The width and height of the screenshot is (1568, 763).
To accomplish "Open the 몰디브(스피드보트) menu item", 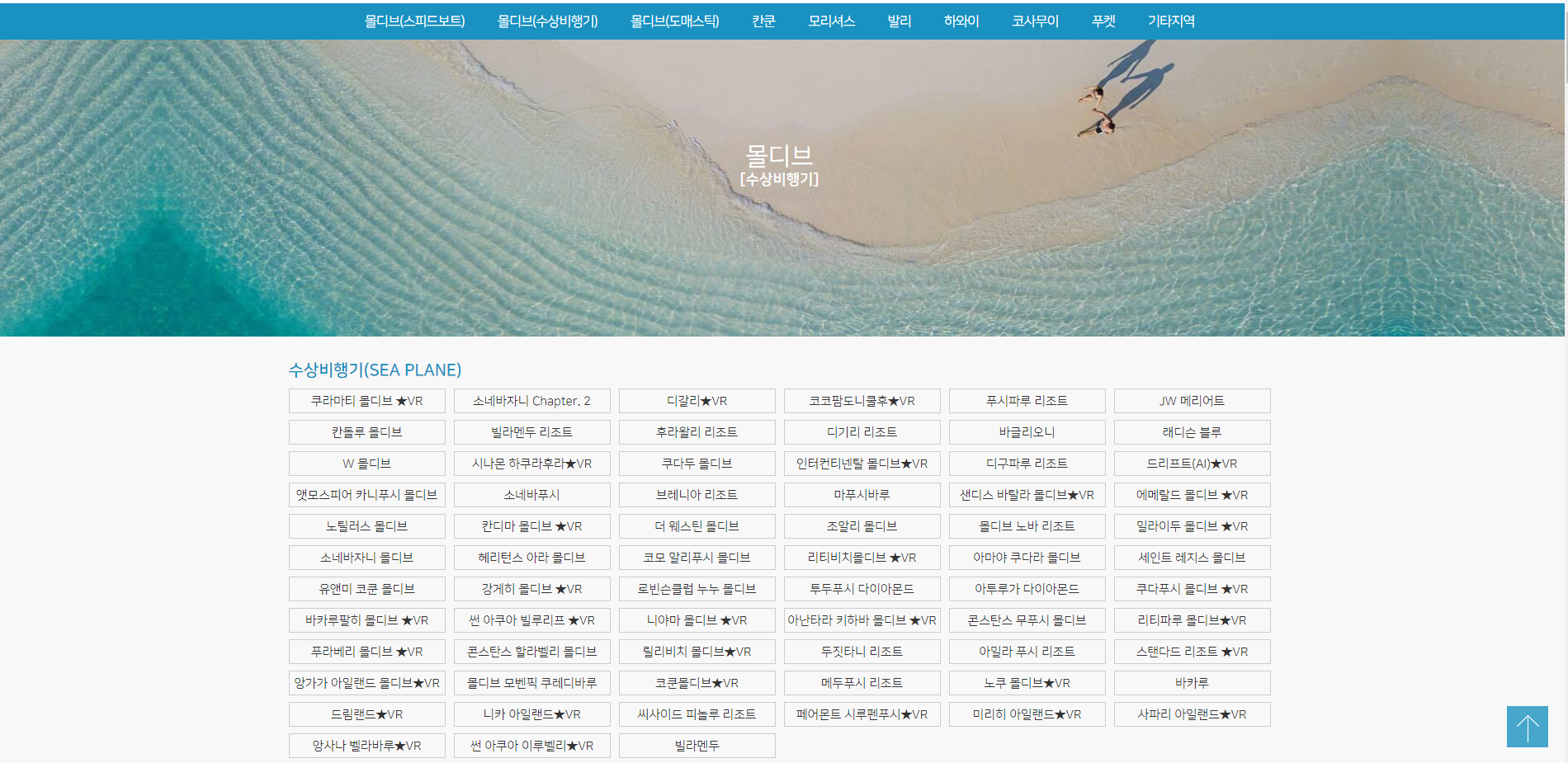I will coord(413,21).
